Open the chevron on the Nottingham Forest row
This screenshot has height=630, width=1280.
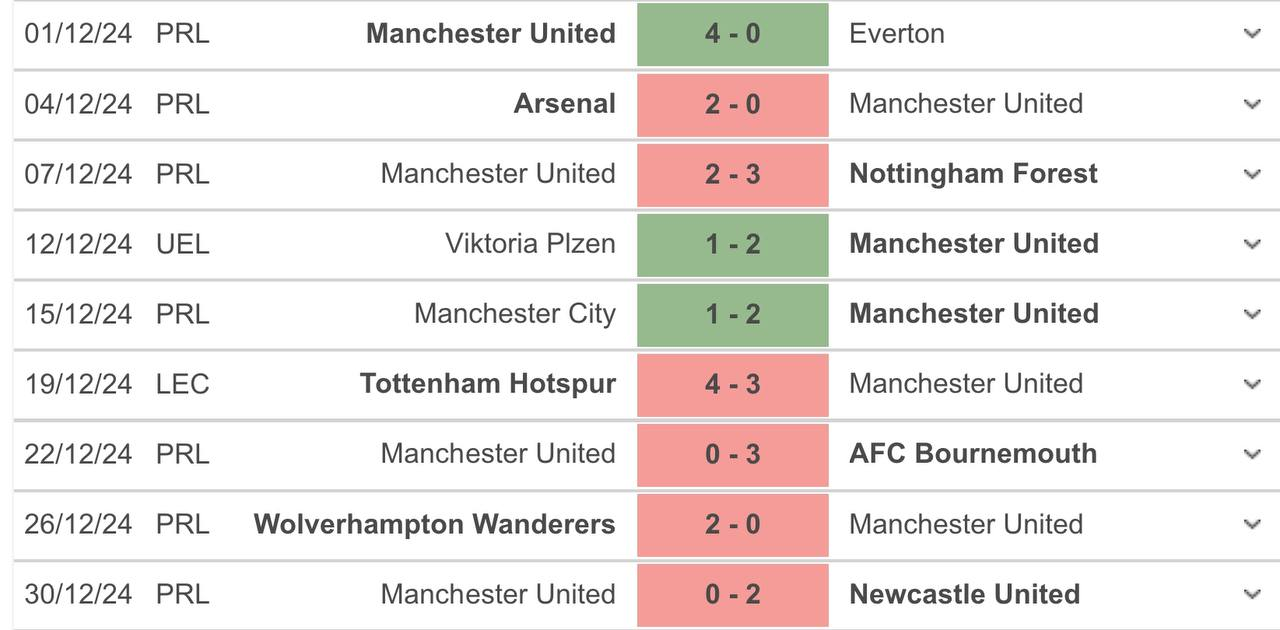tap(1252, 174)
